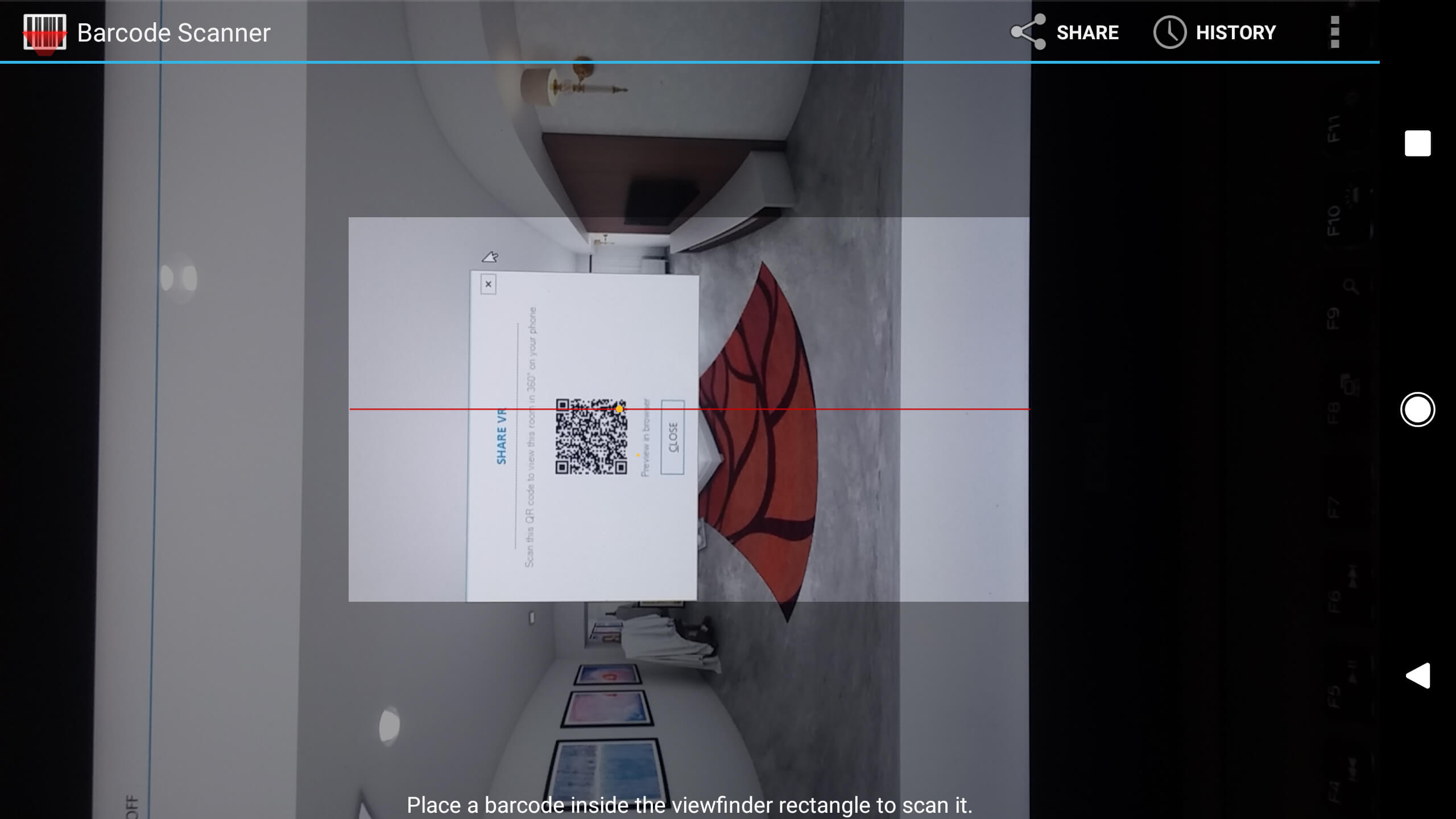Tap the 'Preview in browser' link text
Screen dimensions: 1456x819
[x=646, y=438]
